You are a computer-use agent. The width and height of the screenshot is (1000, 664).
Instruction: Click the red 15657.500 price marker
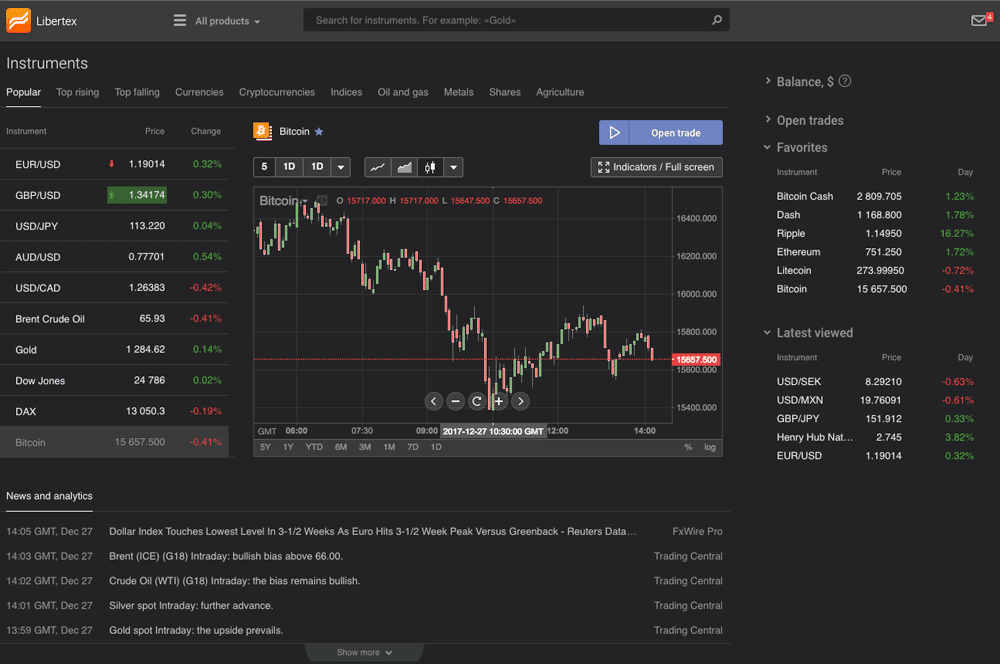(x=696, y=360)
